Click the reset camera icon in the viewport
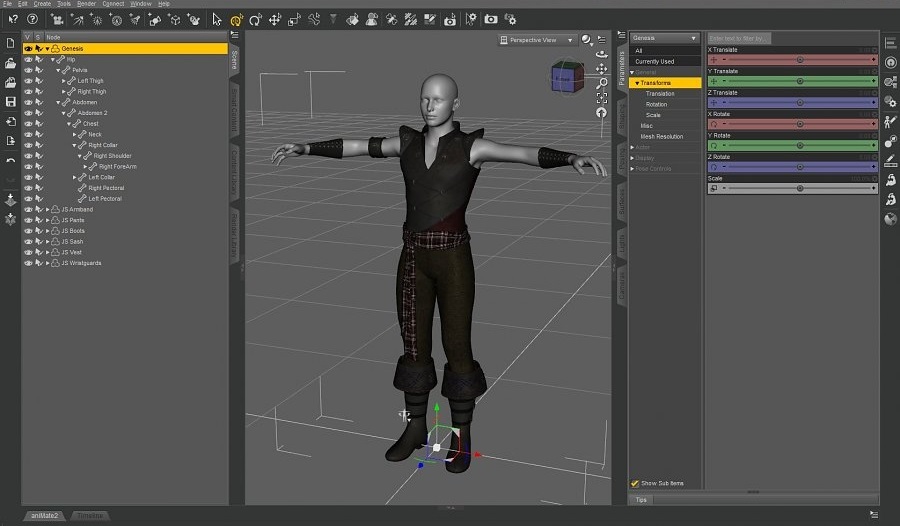The height and width of the screenshot is (526, 900). pyautogui.click(x=602, y=113)
